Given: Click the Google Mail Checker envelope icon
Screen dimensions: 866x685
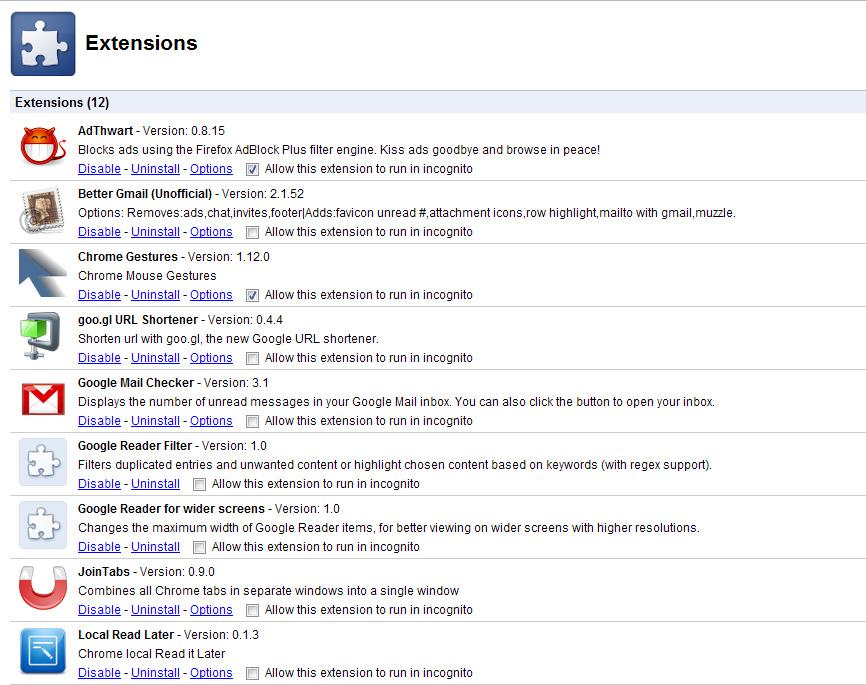Looking at the screenshot, I should 43,399.
